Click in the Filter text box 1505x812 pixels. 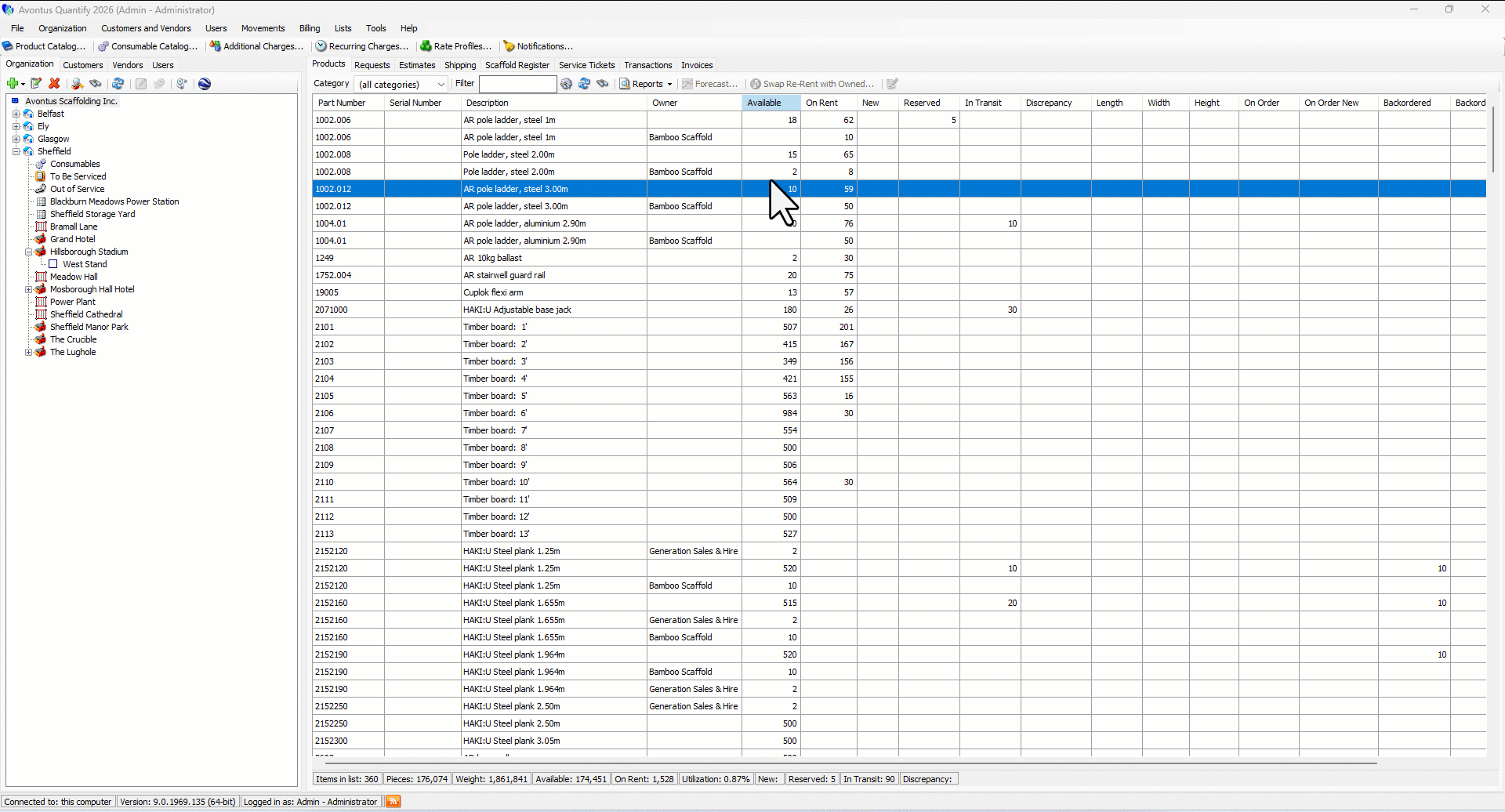[x=518, y=84]
